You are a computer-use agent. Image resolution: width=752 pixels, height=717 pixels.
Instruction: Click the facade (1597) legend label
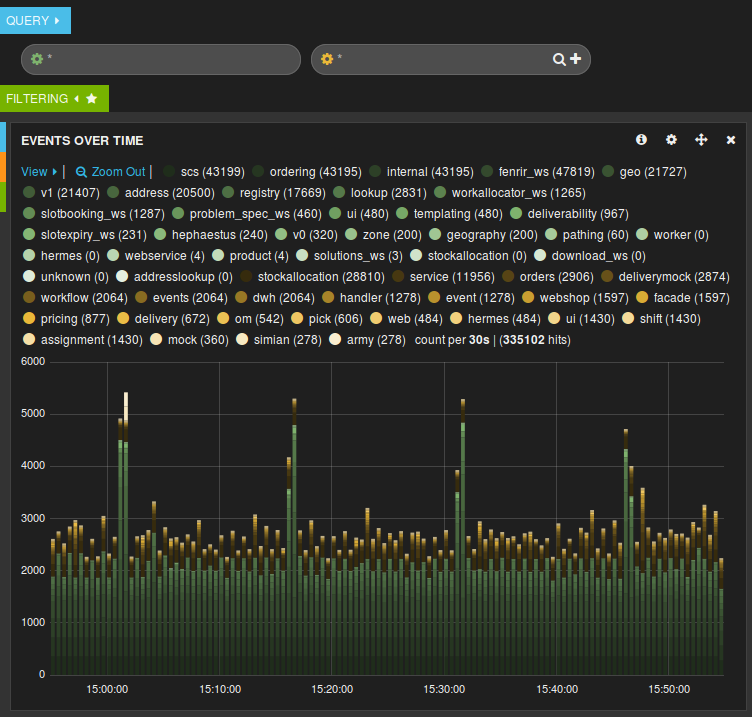point(692,298)
